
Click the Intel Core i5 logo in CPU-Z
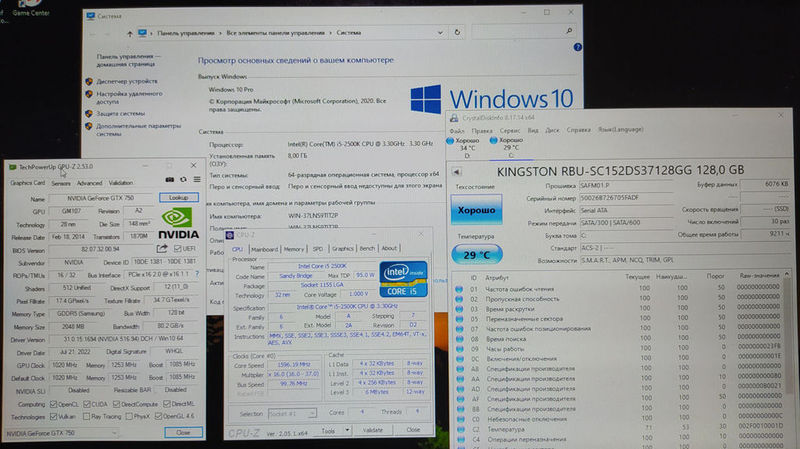pyautogui.click(x=403, y=279)
